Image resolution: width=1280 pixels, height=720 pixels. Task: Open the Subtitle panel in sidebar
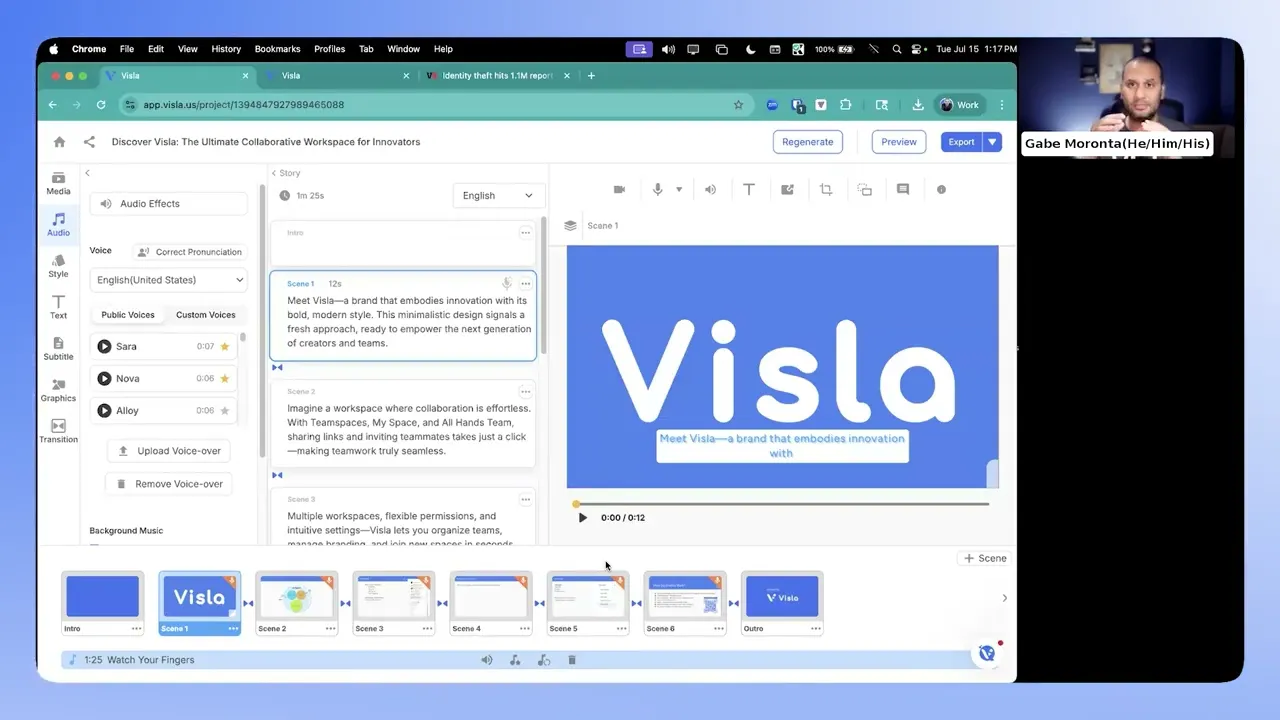click(58, 349)
